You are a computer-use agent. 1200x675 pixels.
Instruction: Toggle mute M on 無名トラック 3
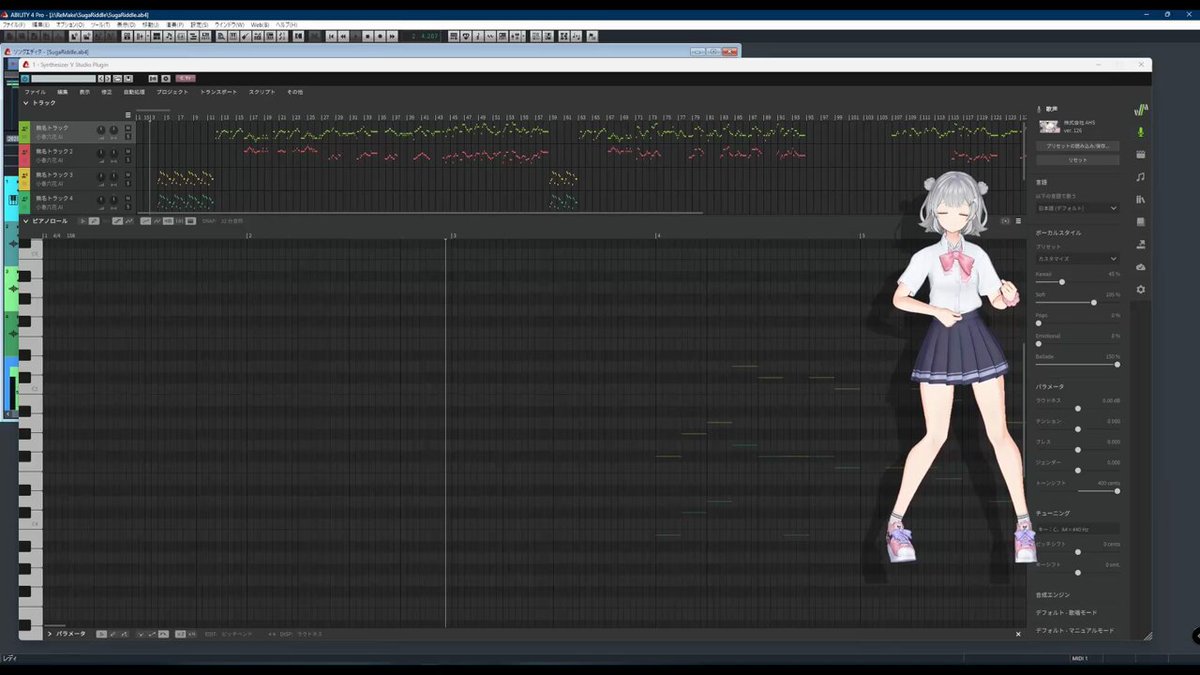(128, 175)
